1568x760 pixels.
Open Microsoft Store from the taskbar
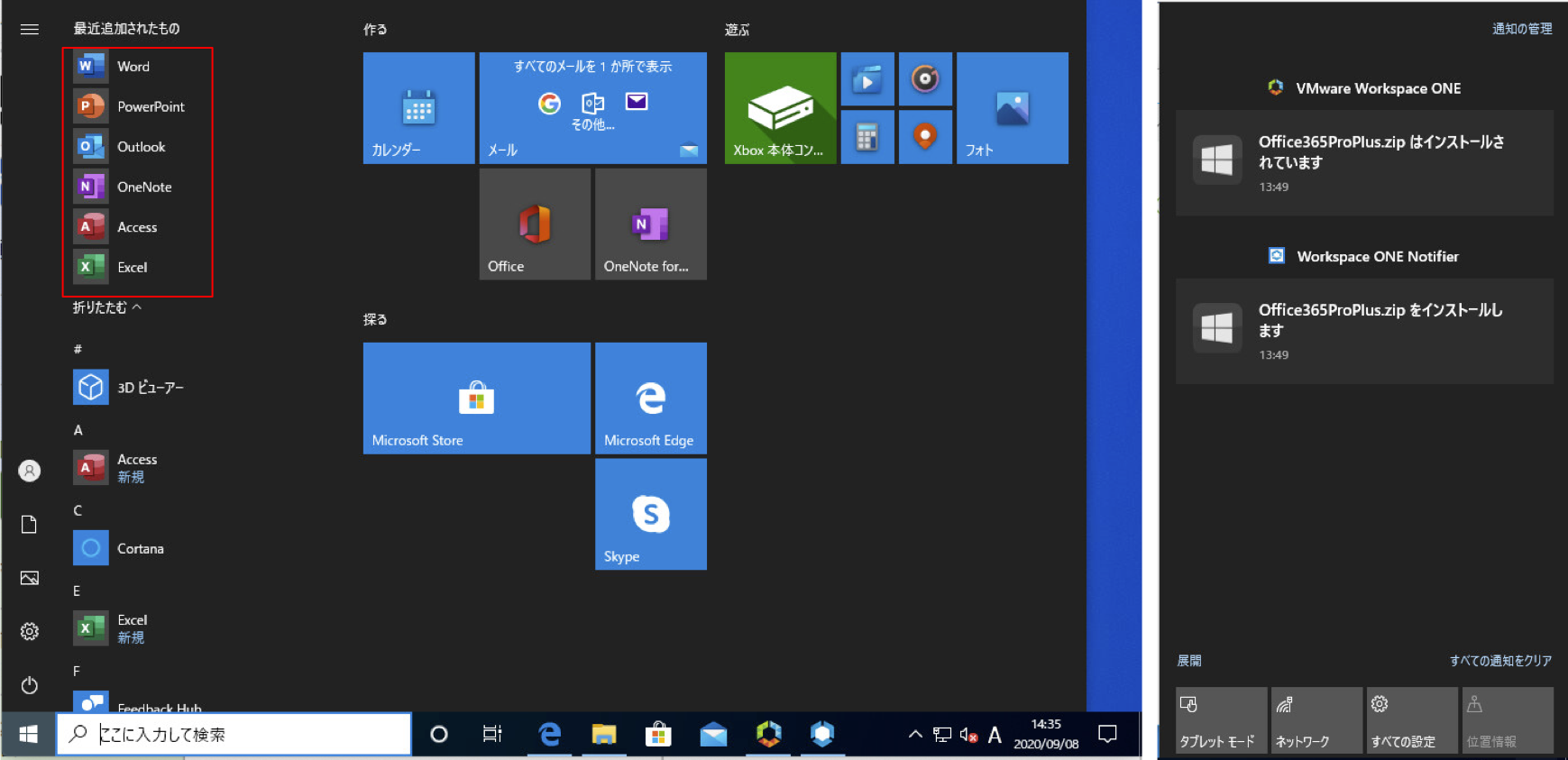tap(658, 735)
